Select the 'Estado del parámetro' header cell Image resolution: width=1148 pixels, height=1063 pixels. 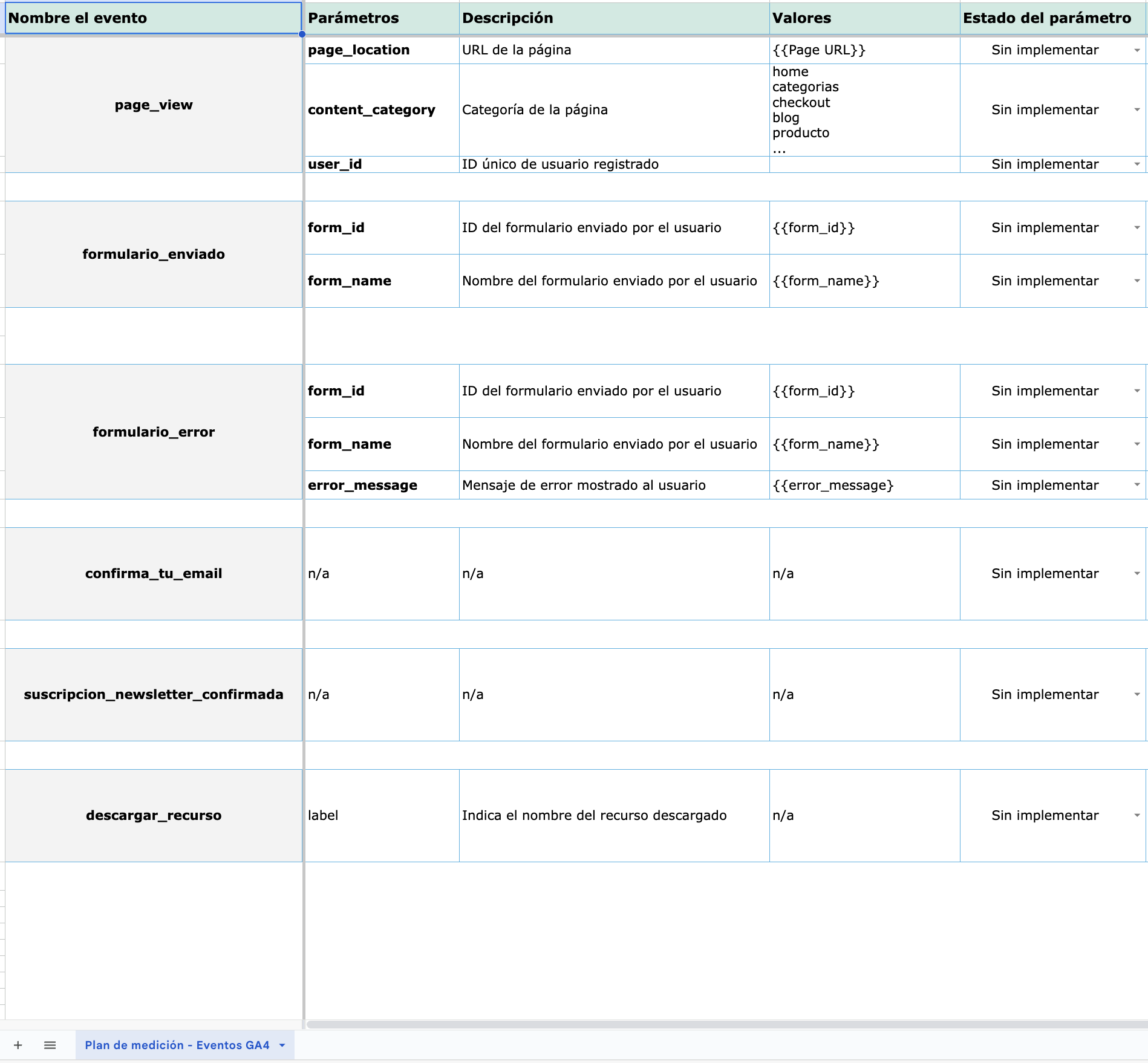[1053, 18]
